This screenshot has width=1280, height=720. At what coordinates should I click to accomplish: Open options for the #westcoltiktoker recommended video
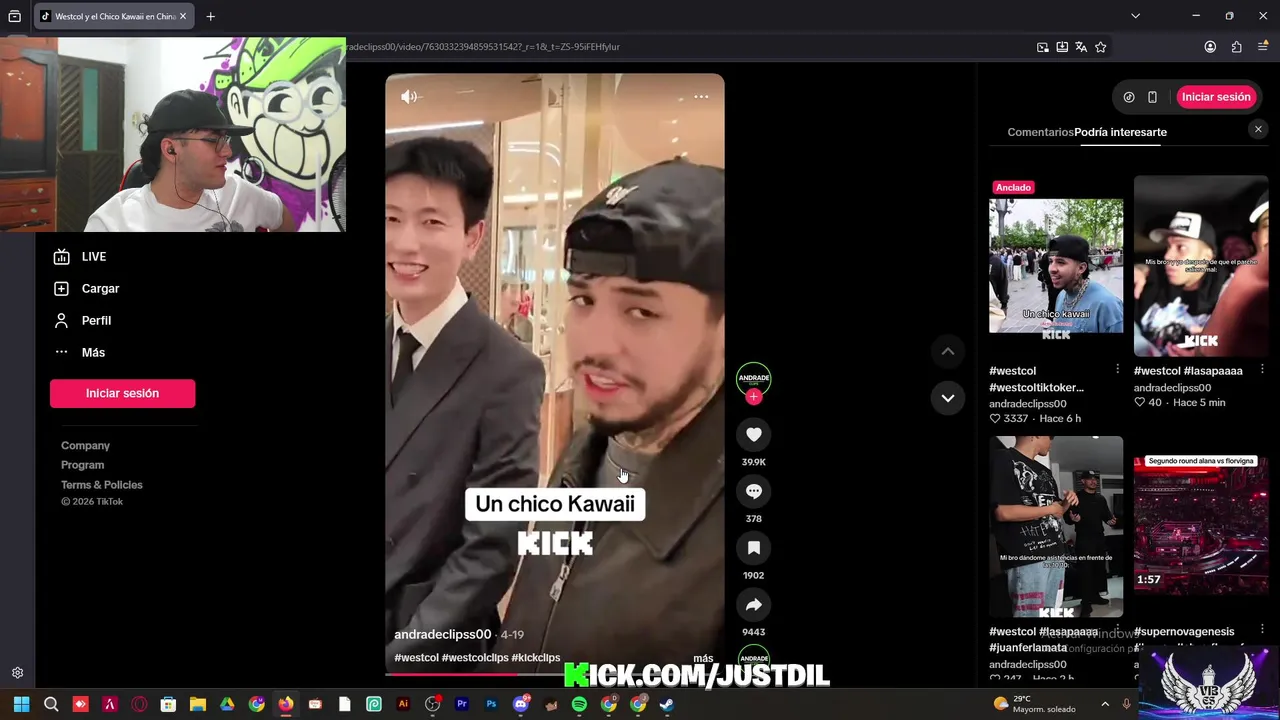[1117, 370]
